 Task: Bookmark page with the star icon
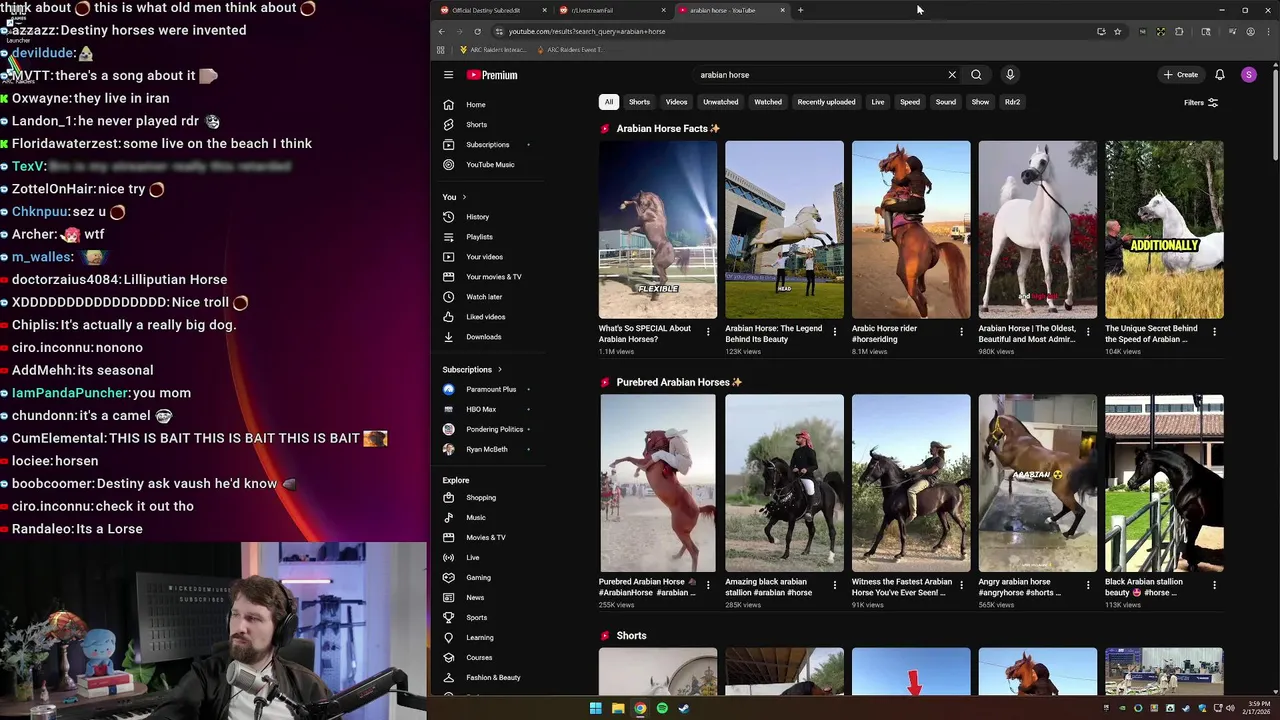pos(1118,31)
